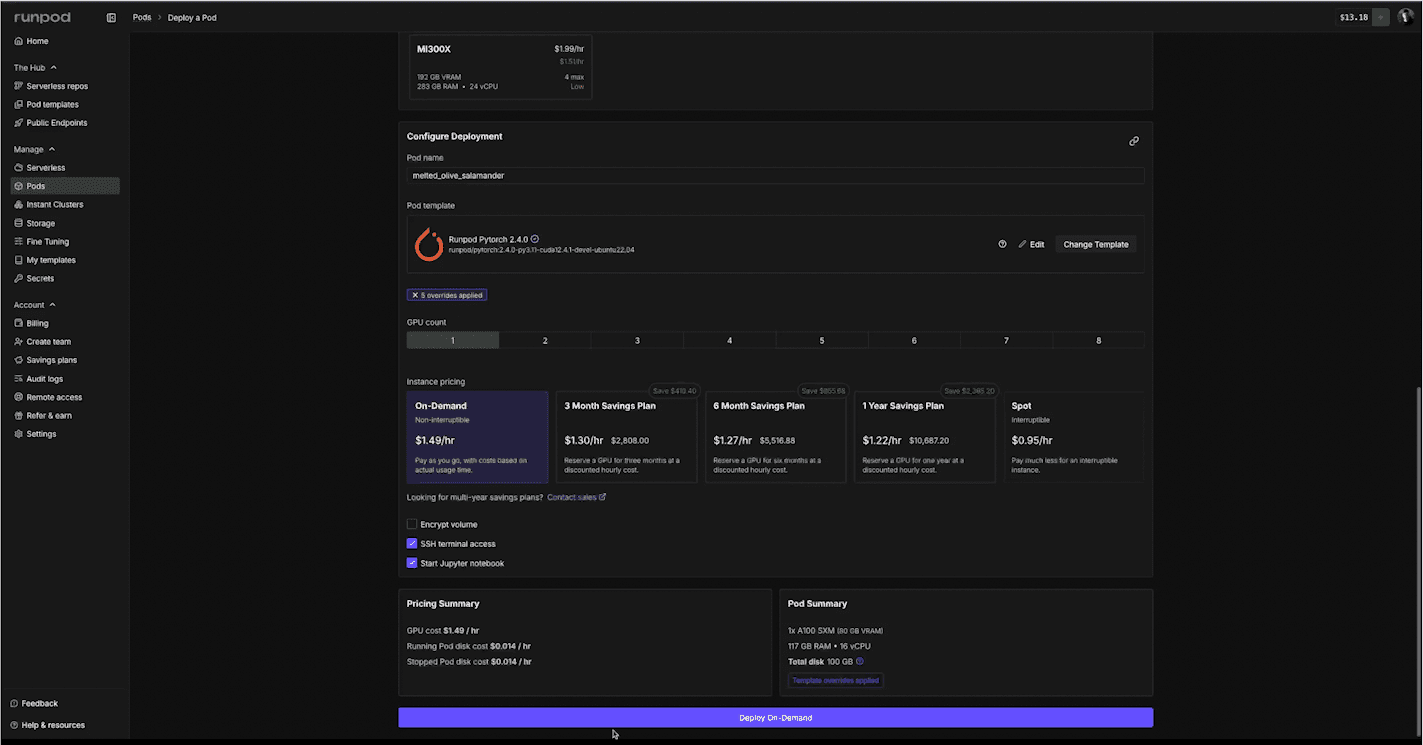Uncheck Start Jupyter notebook
The height and width of the screenshot is (745, 1423).
click(x=412, y=563)
